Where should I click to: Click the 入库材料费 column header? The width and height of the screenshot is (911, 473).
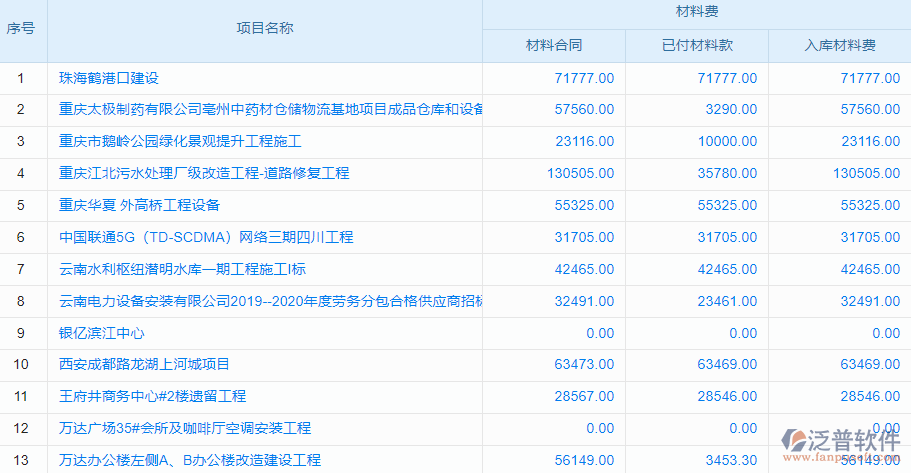pos(840,46)
